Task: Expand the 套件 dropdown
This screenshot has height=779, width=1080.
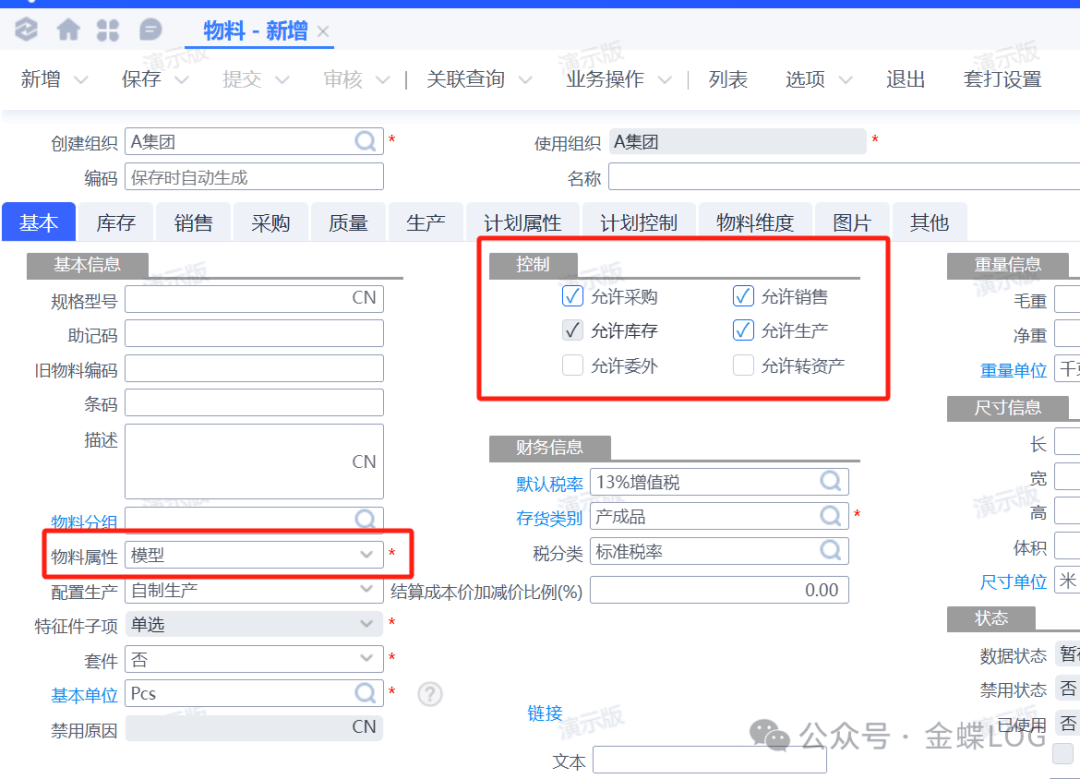Action: (x=366, y=660)
